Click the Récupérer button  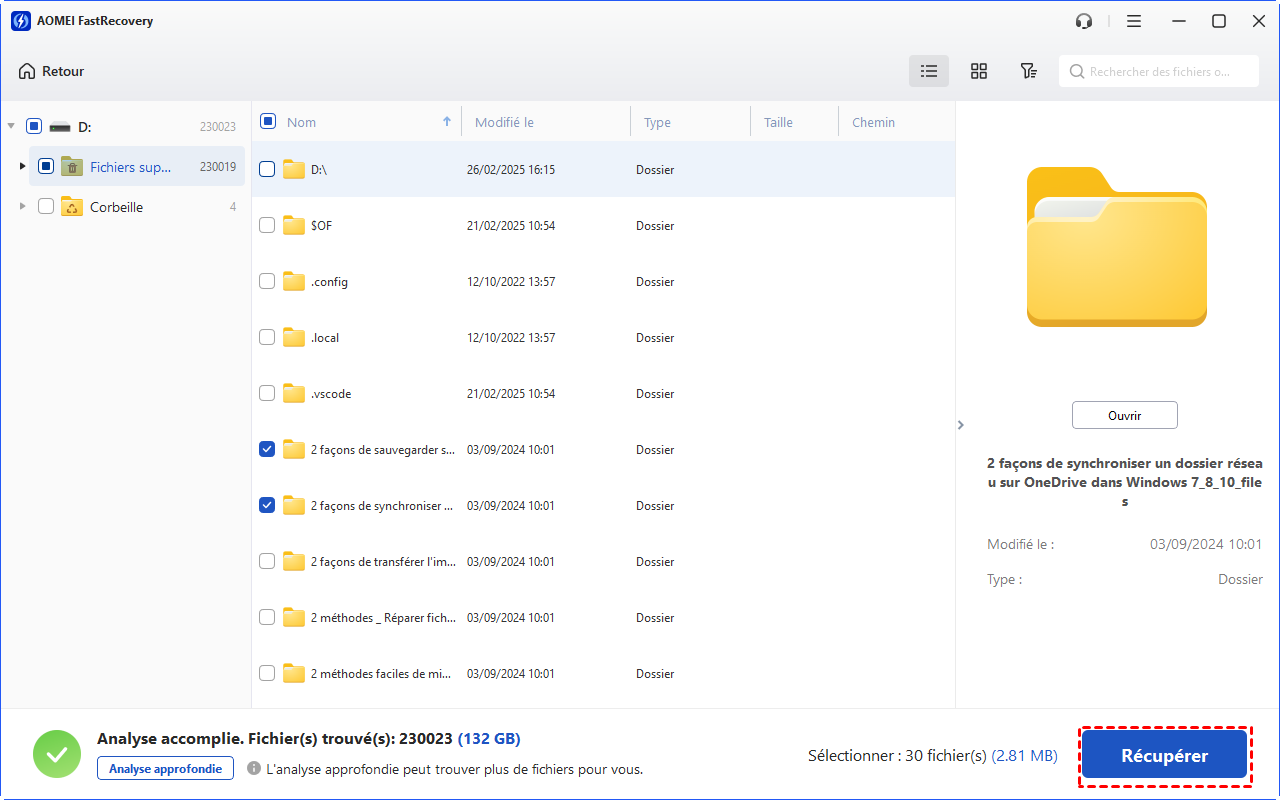[x=1165, y=756]
